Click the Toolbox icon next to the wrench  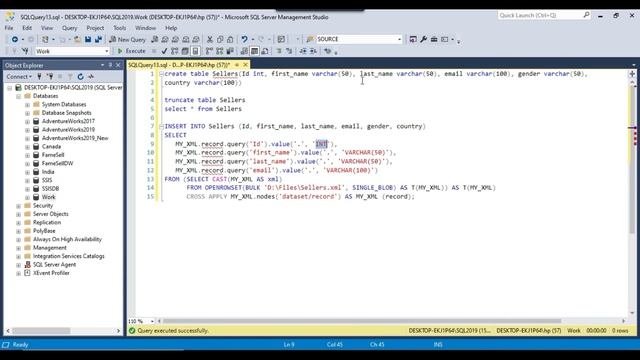point(434,39)
